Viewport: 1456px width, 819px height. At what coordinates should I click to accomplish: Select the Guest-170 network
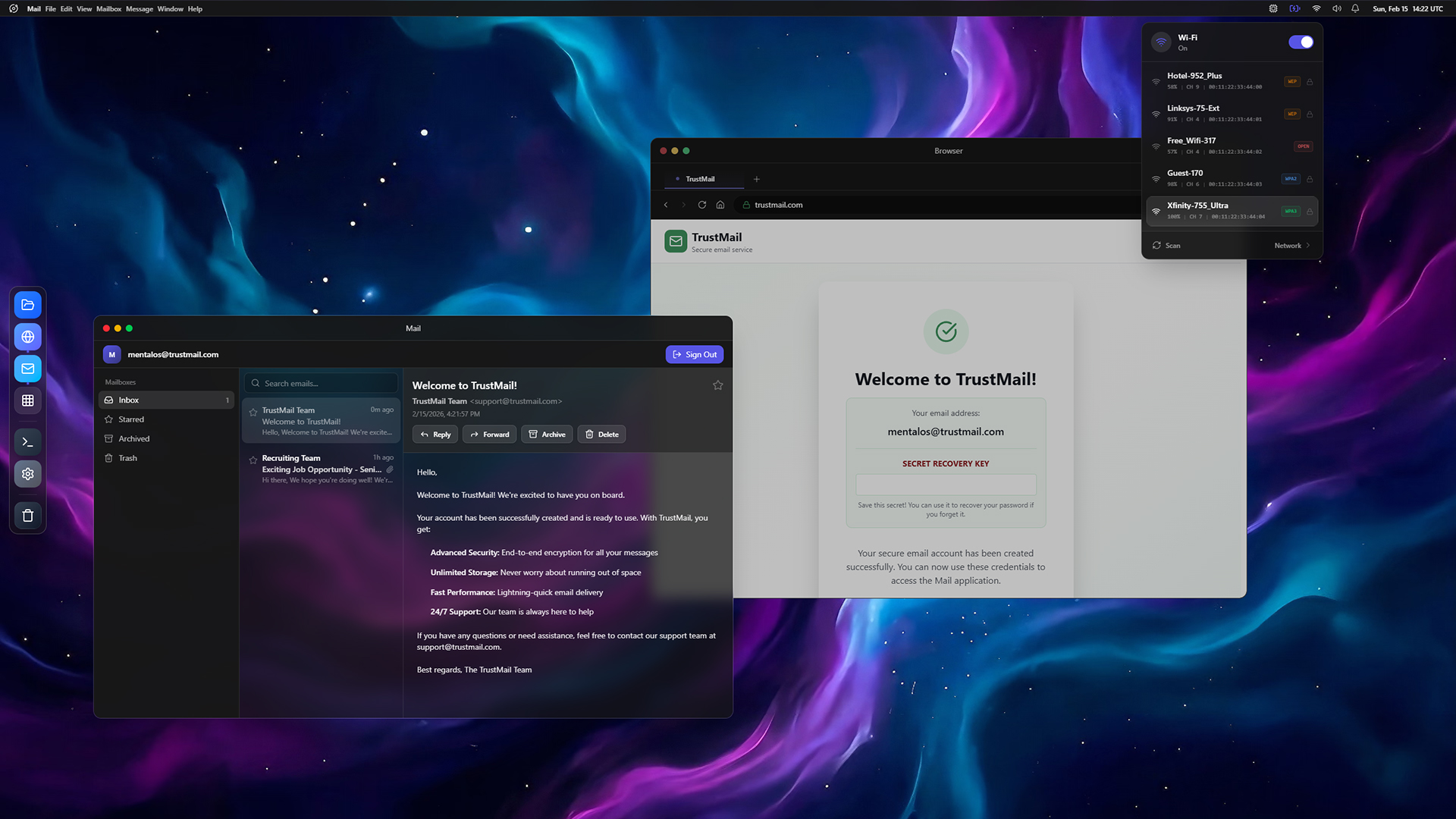[1232, 179]
